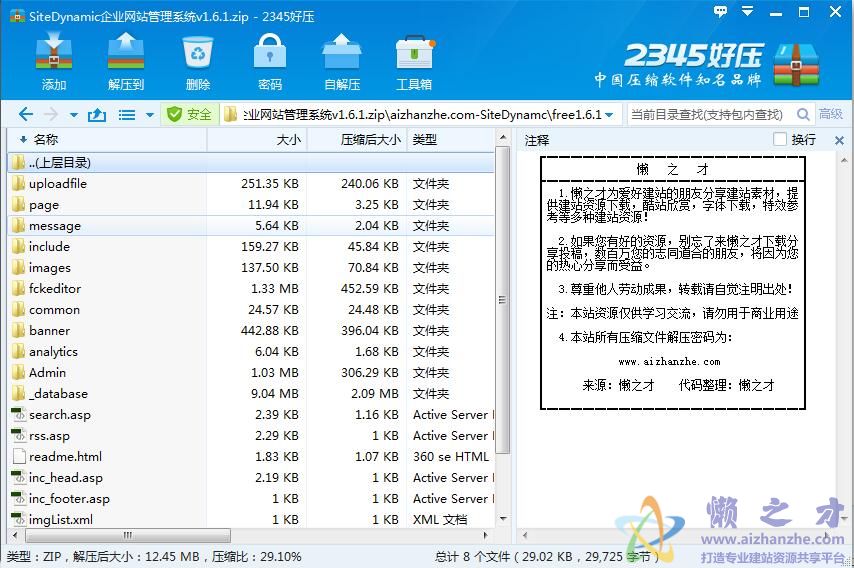Click horizontal scrollbar right arrow

[485, 535]
